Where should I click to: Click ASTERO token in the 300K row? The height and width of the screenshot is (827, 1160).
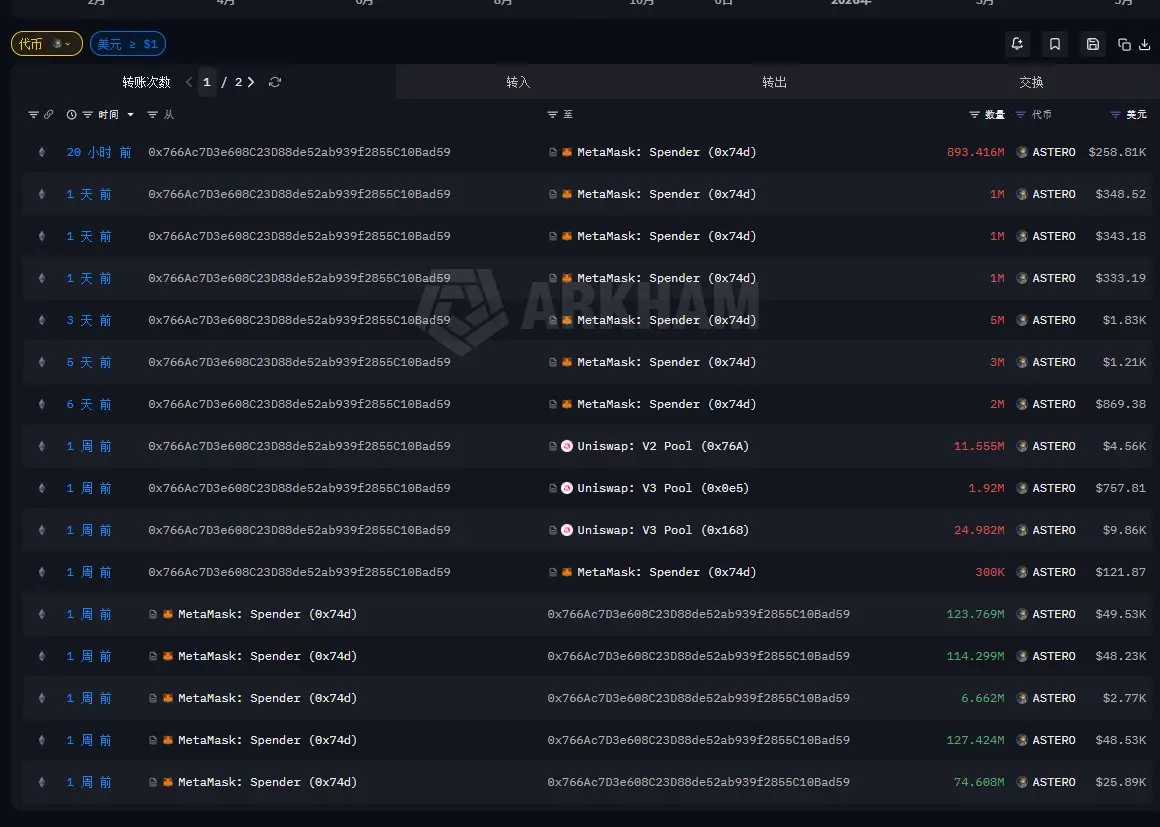(x=1053, y=573)
